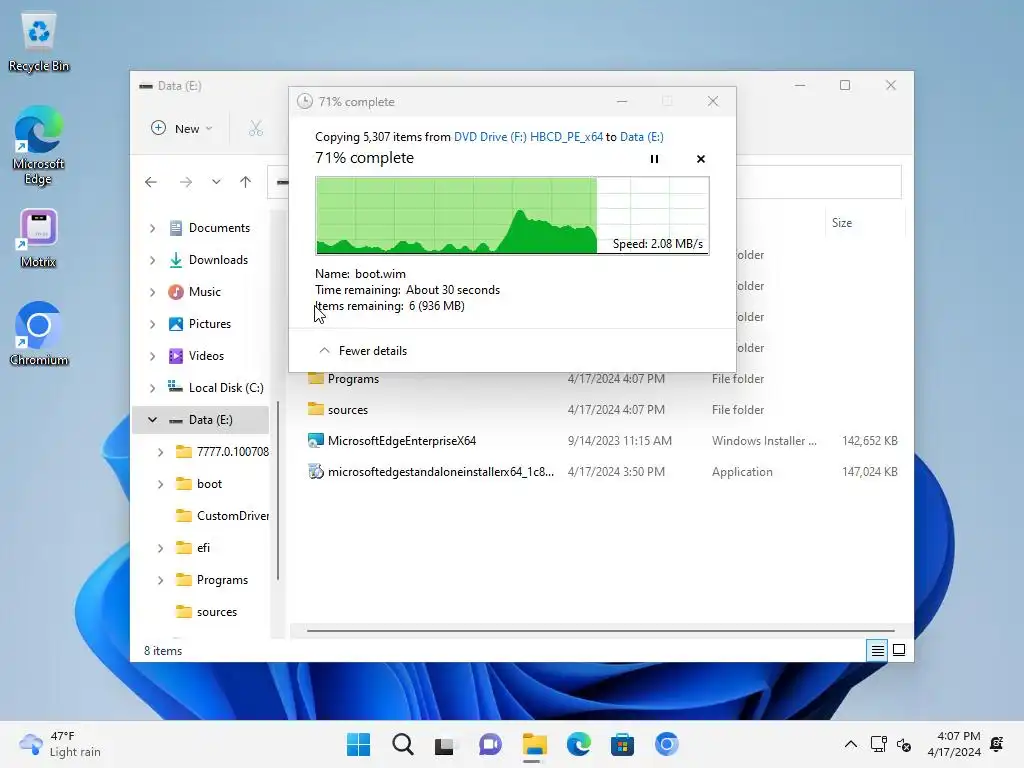Viewport: 1024px width, 768px height.
Task: Open clock and date in taskbar
Action: [x=954, y=744]
